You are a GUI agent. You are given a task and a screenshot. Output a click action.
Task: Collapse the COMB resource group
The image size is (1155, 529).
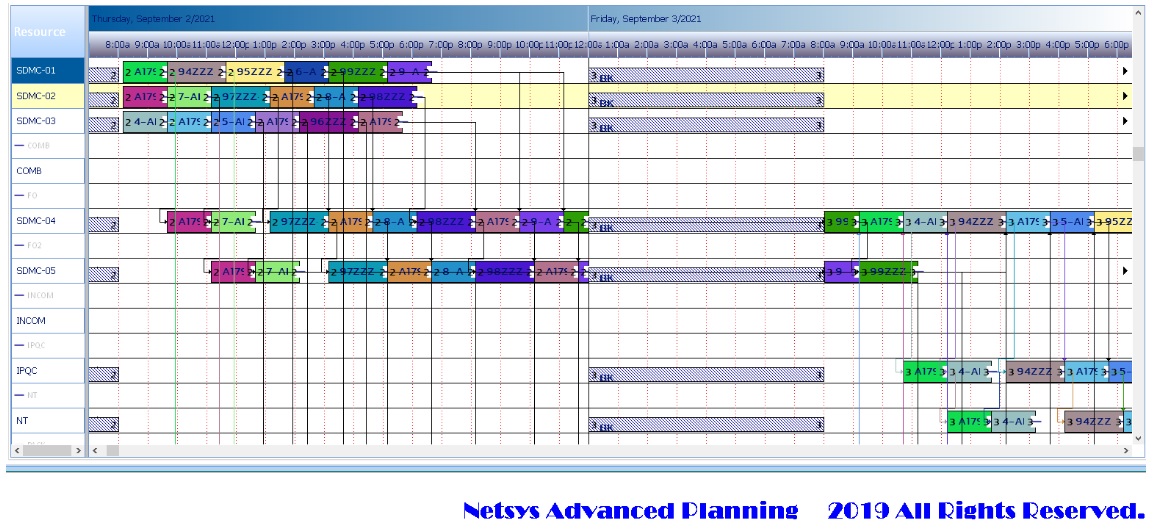click(x=20, y=146)
